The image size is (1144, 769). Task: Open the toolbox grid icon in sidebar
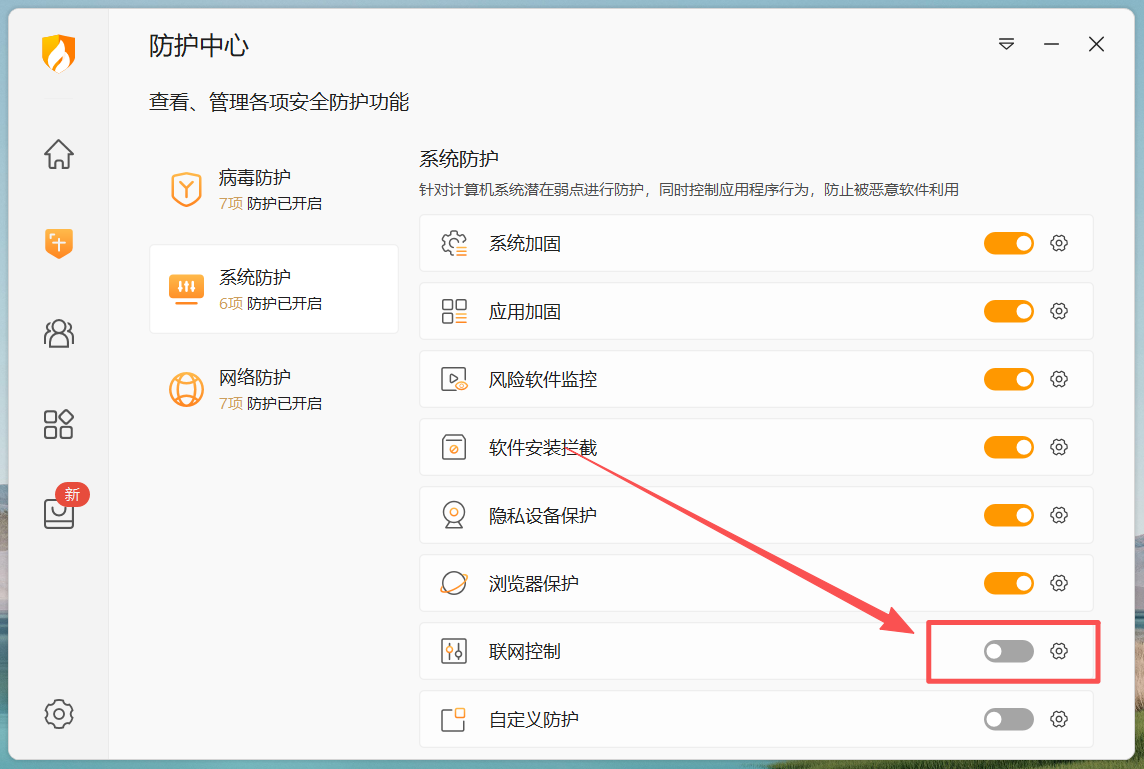coord(59,424)
